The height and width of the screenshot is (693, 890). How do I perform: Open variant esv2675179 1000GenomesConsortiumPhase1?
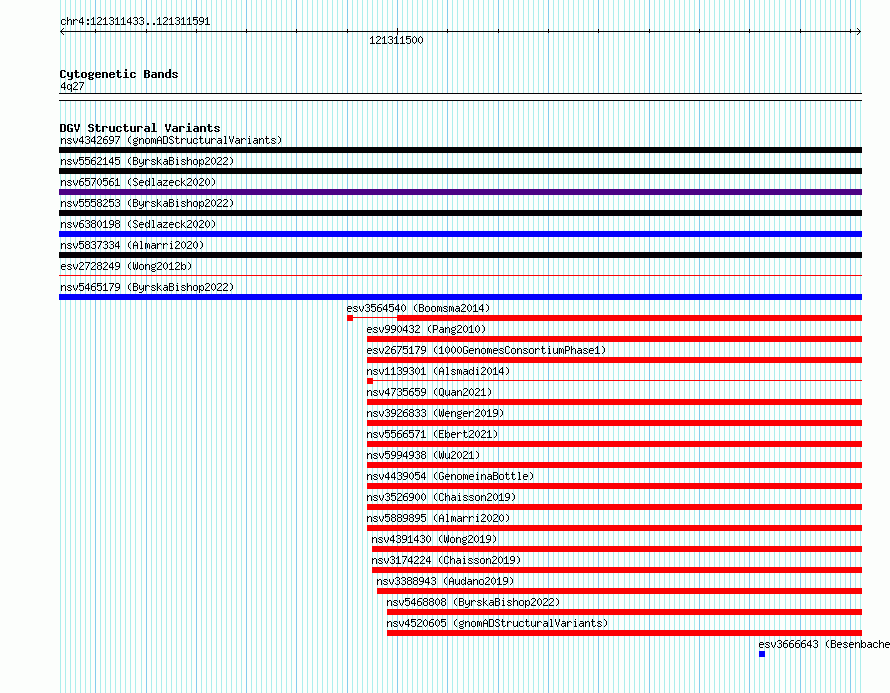(x=486, y=350)
